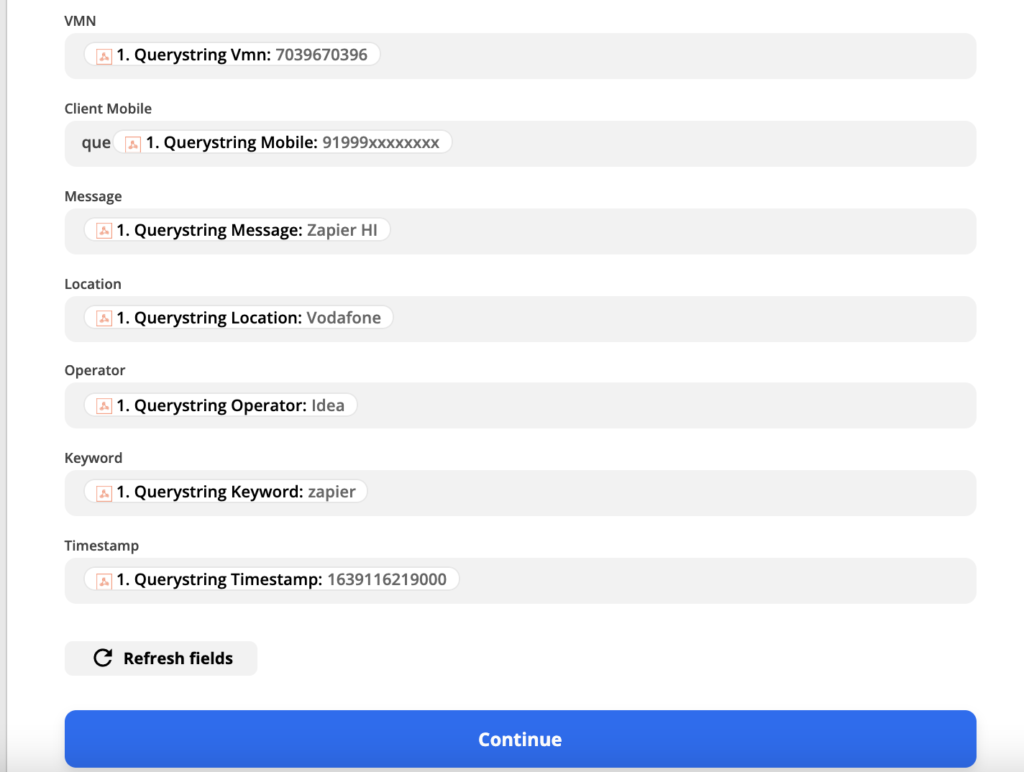Click the webhook icon in the Message pill
This screenshot has width=1024, height=772.
[104, 231]
